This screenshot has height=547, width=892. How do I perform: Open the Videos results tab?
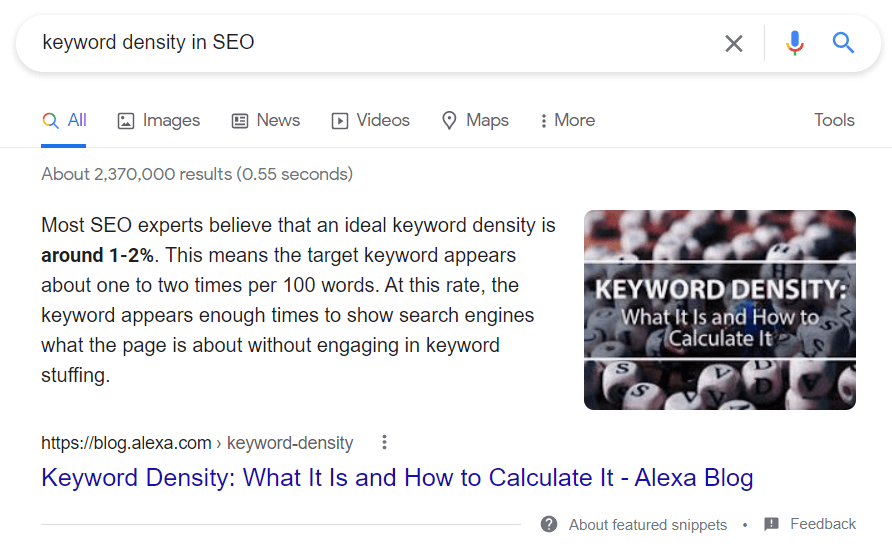[371, 120]
